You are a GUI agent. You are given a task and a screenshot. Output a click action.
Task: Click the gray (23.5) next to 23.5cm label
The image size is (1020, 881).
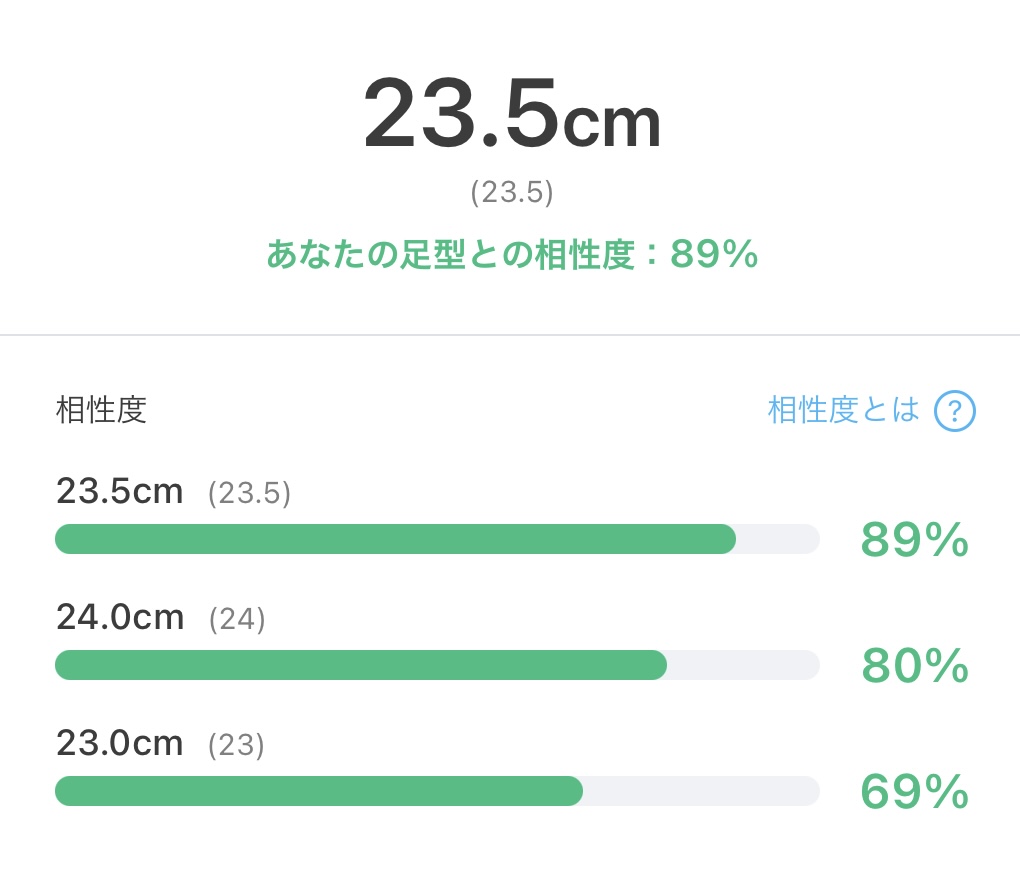[x=249, y=493]
